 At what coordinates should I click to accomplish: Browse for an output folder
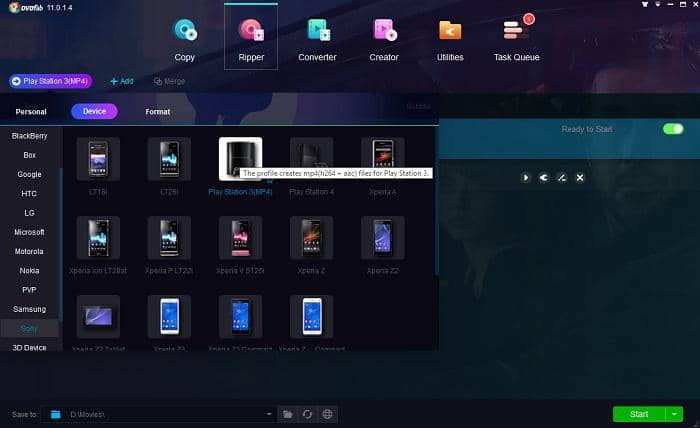click(x=288, y=415)
